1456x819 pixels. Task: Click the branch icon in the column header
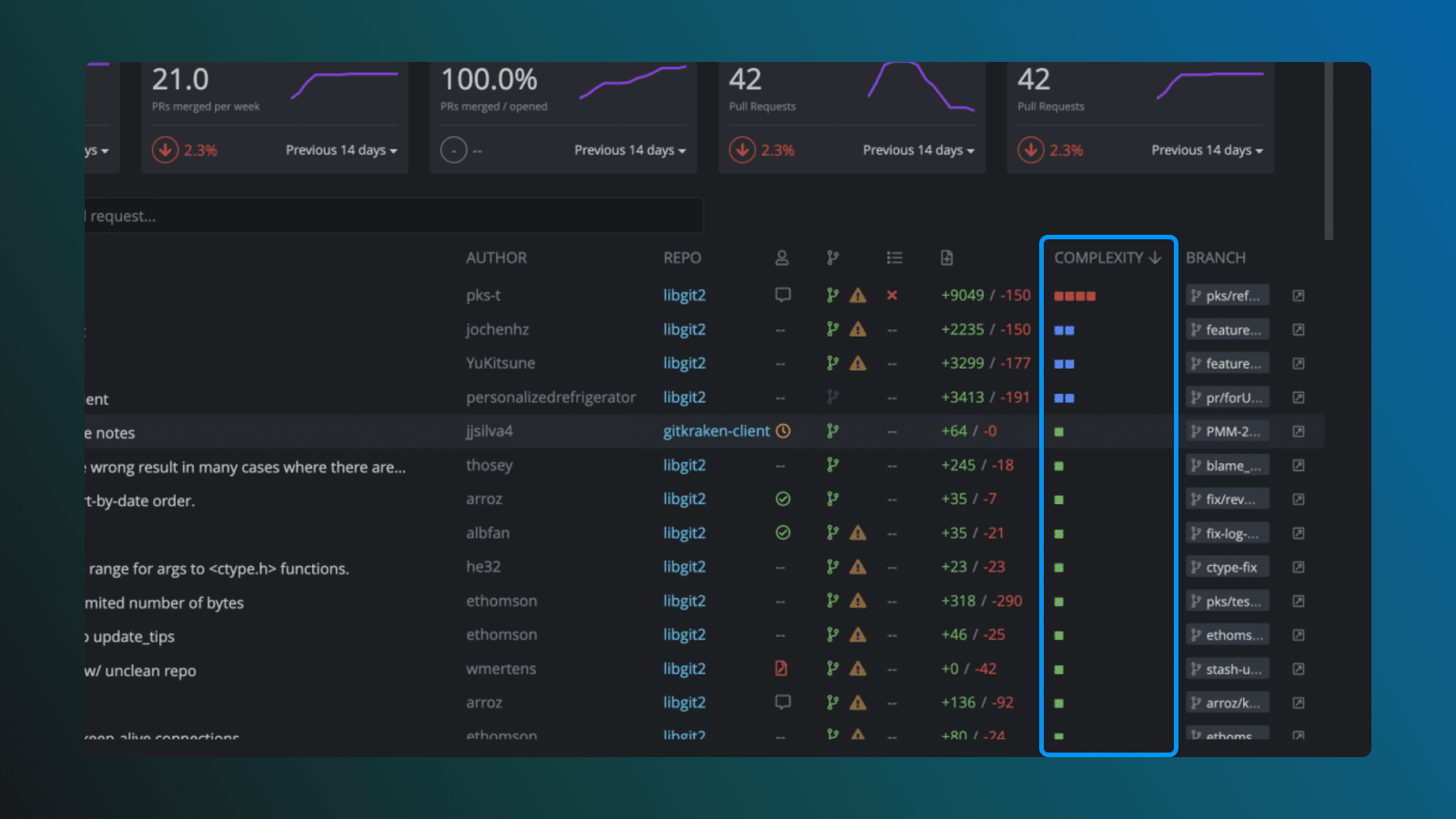click(833, 258)
